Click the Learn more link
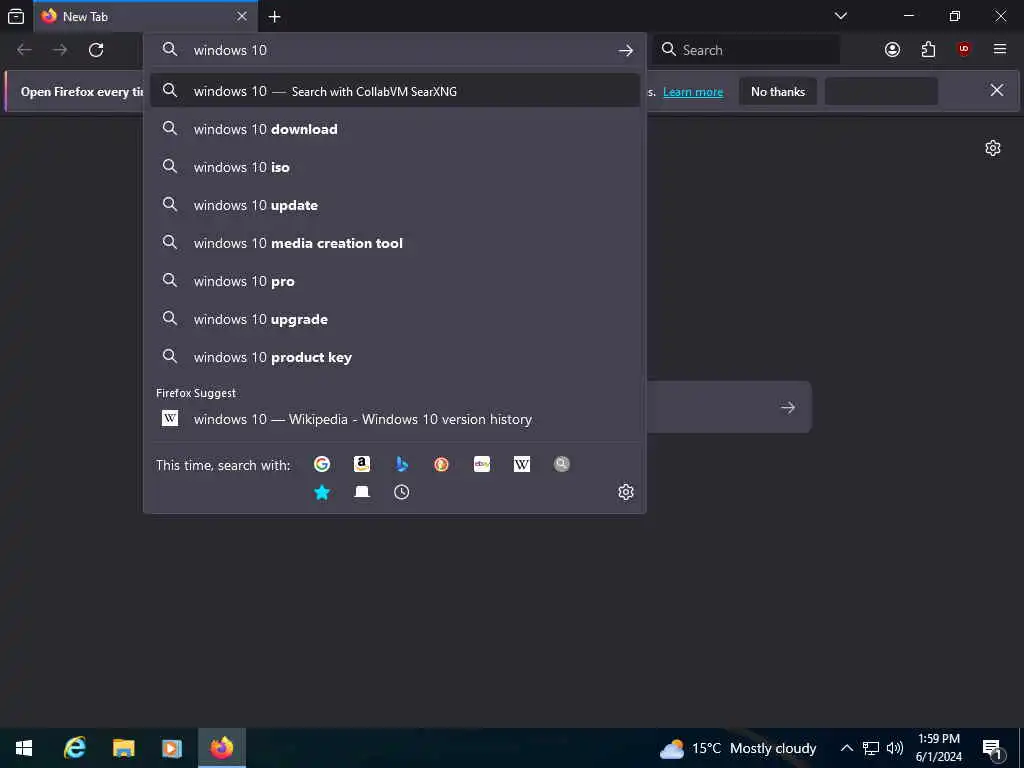This screenshot has height=768, width=1024. (693, 92)
